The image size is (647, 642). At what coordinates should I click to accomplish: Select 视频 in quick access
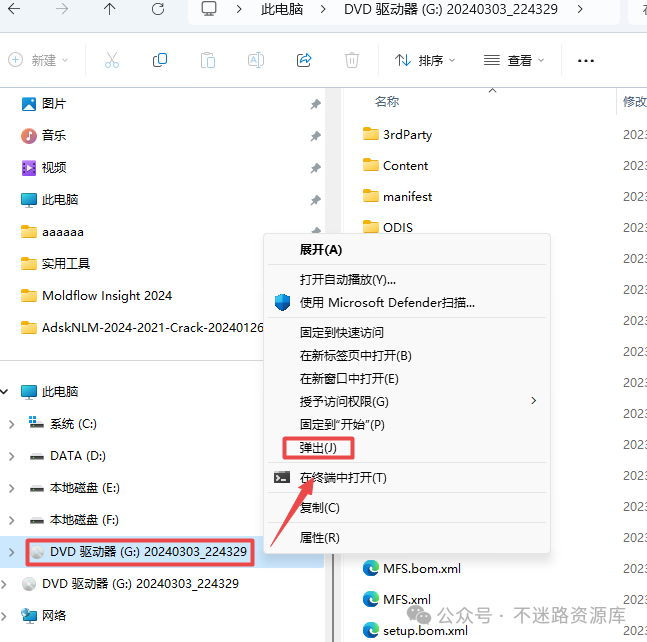click(43, 168)
